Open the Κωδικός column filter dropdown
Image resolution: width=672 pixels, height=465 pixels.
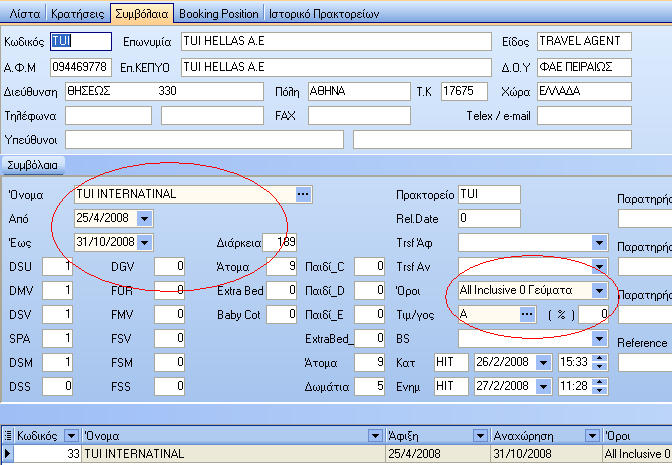coord(71,436)
